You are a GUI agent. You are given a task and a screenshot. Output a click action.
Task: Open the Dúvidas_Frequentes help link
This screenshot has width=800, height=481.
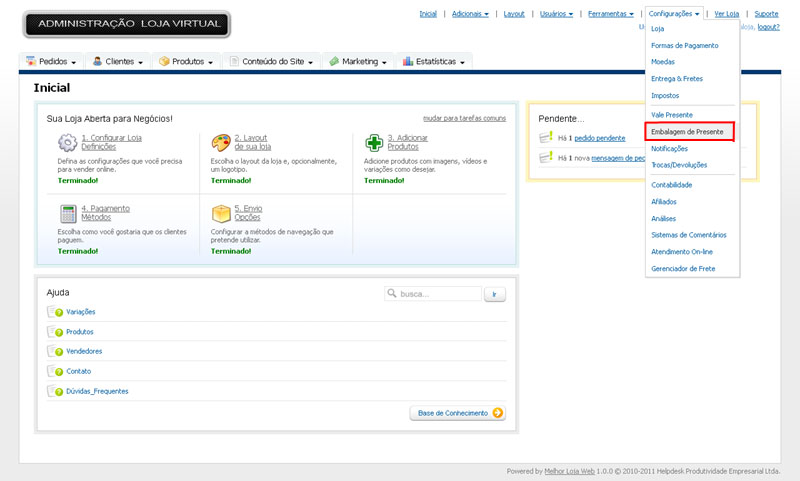coord(97,391)
